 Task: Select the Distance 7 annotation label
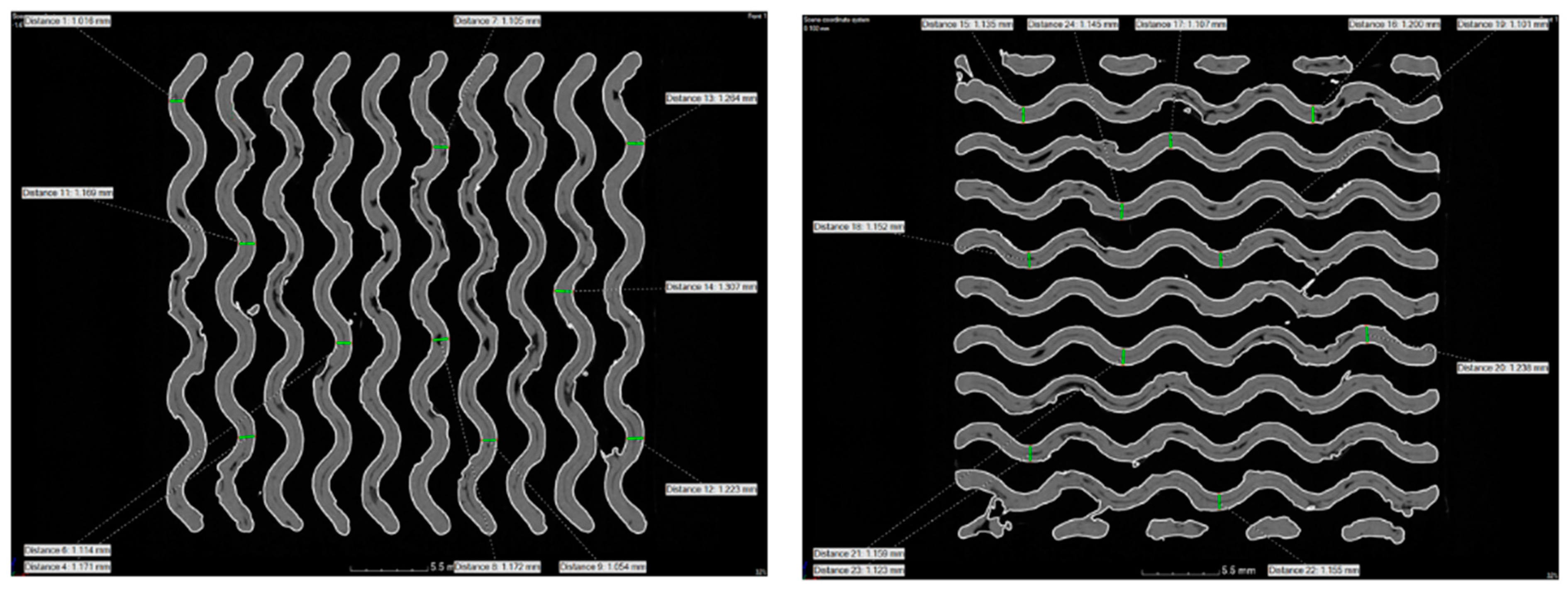coord(497,21)
